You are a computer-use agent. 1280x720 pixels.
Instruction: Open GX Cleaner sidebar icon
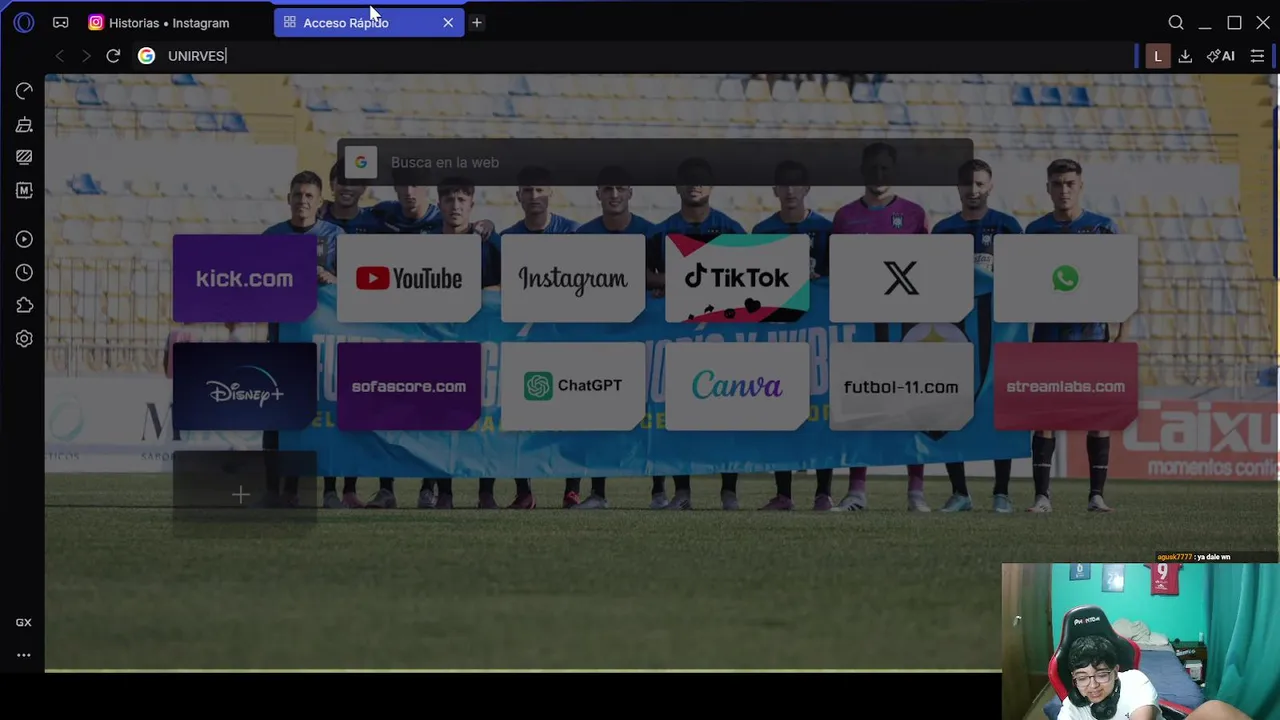[x=24, y=124]
